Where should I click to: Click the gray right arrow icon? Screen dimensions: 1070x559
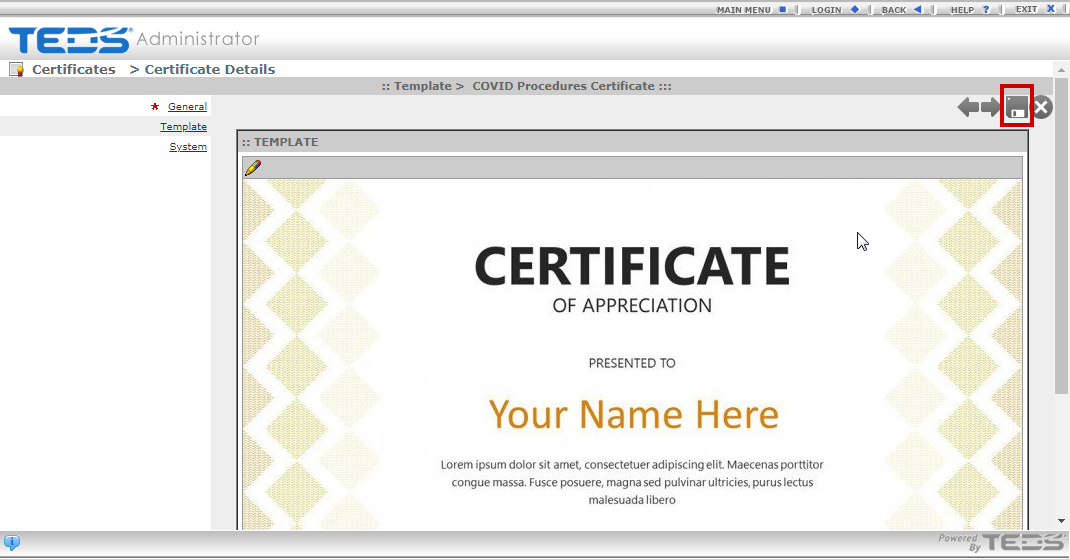coord(990,107)
